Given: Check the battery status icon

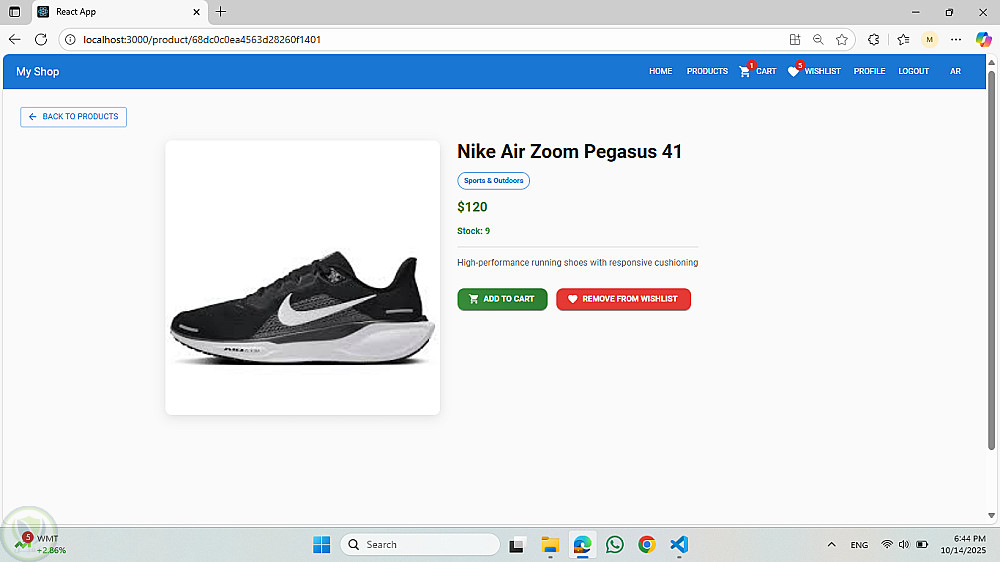Looking at the screenshot, I should [x=922, y=544].
